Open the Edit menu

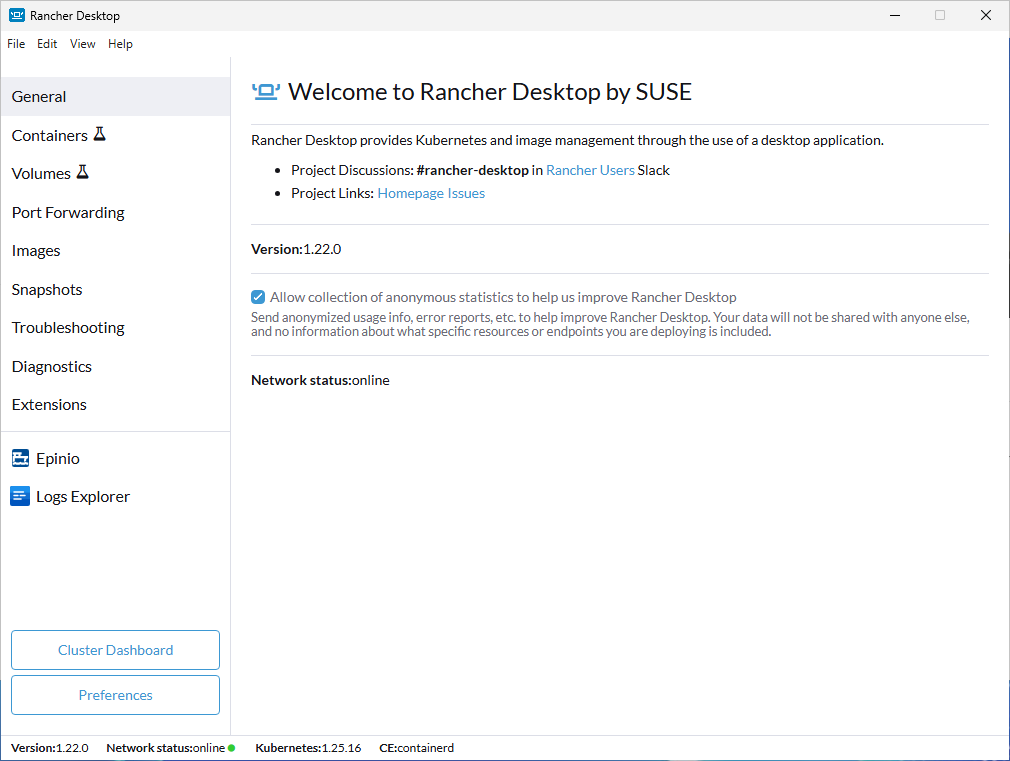pos(47,44)
